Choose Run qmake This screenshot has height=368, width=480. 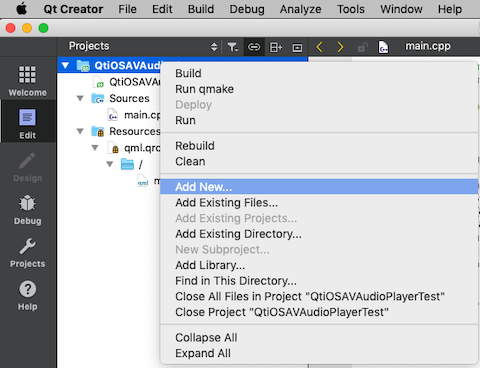319,89
